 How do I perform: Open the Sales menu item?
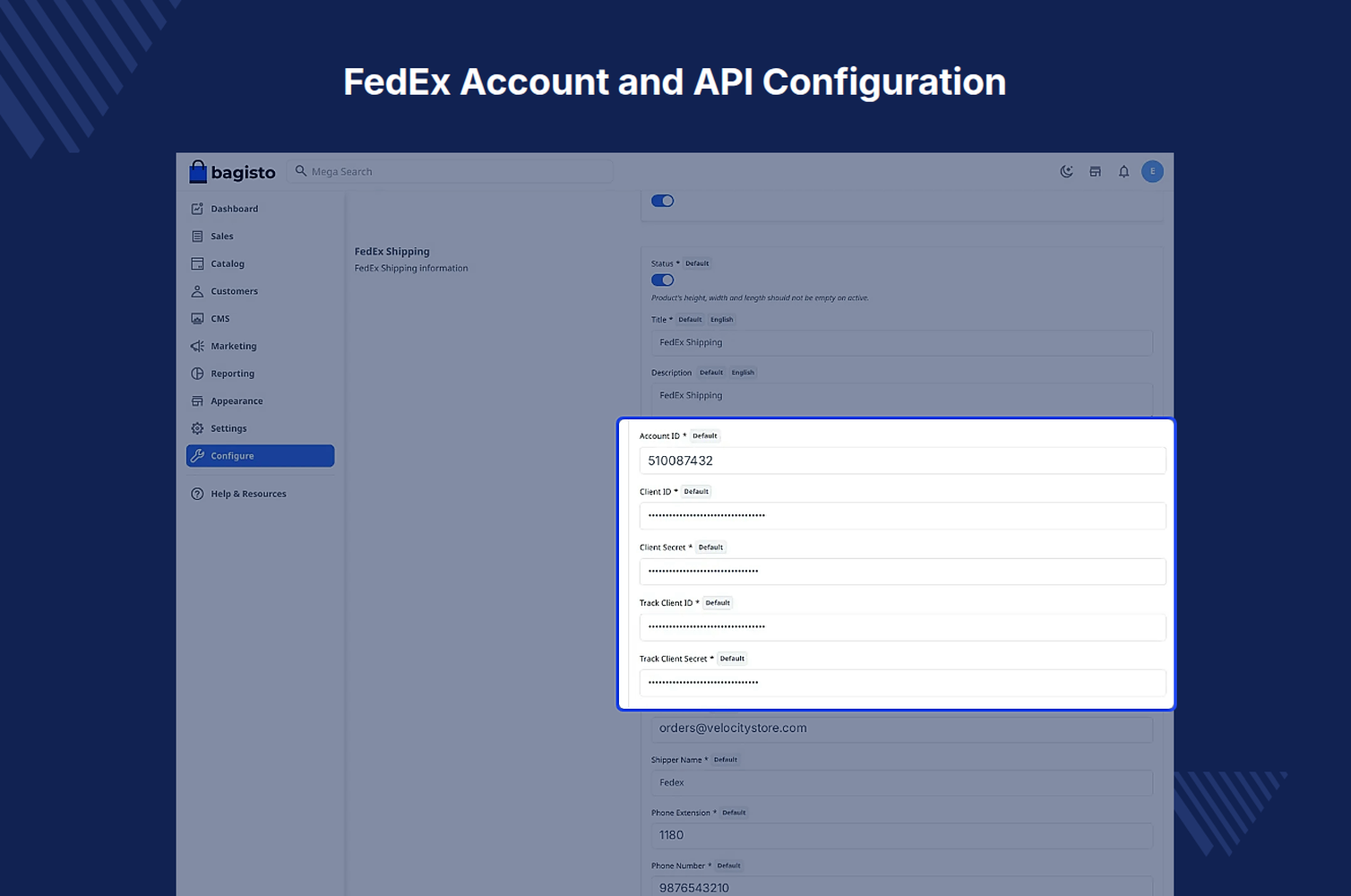click(260, 237)
